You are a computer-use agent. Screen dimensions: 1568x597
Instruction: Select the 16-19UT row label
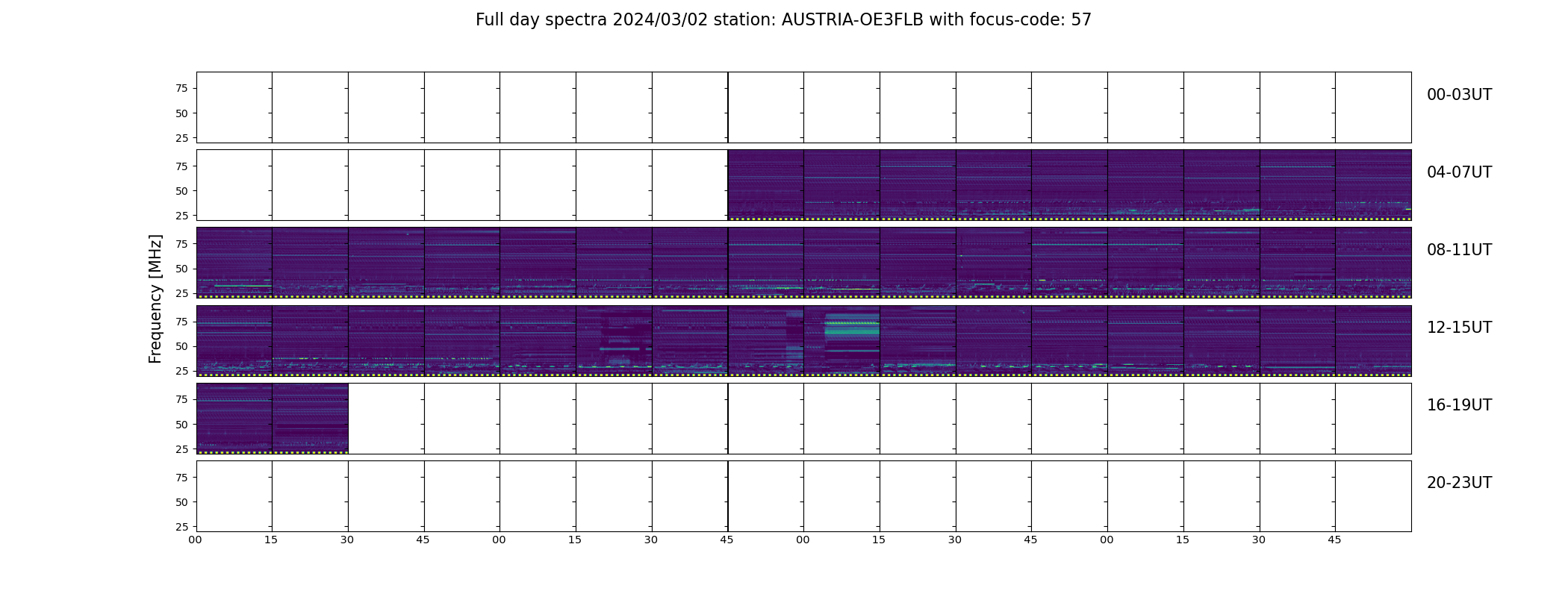[1459, 405]
